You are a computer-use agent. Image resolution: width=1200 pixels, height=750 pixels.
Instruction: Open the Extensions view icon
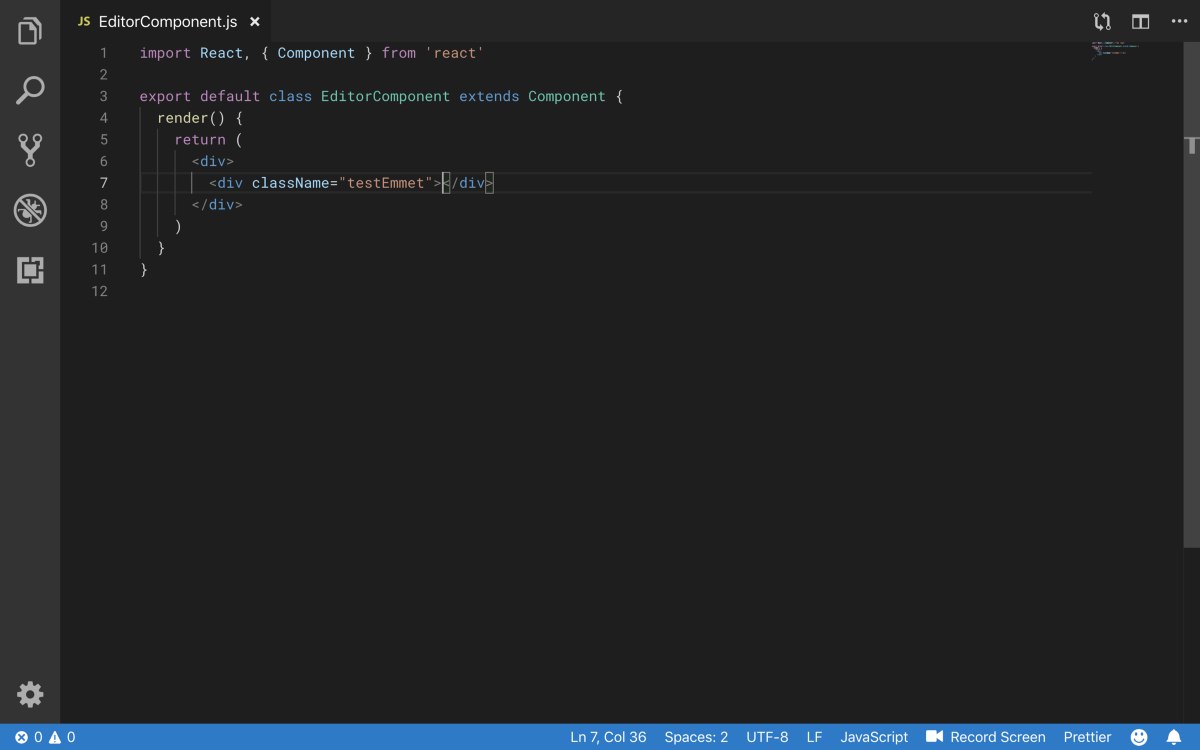pos(30,270)
